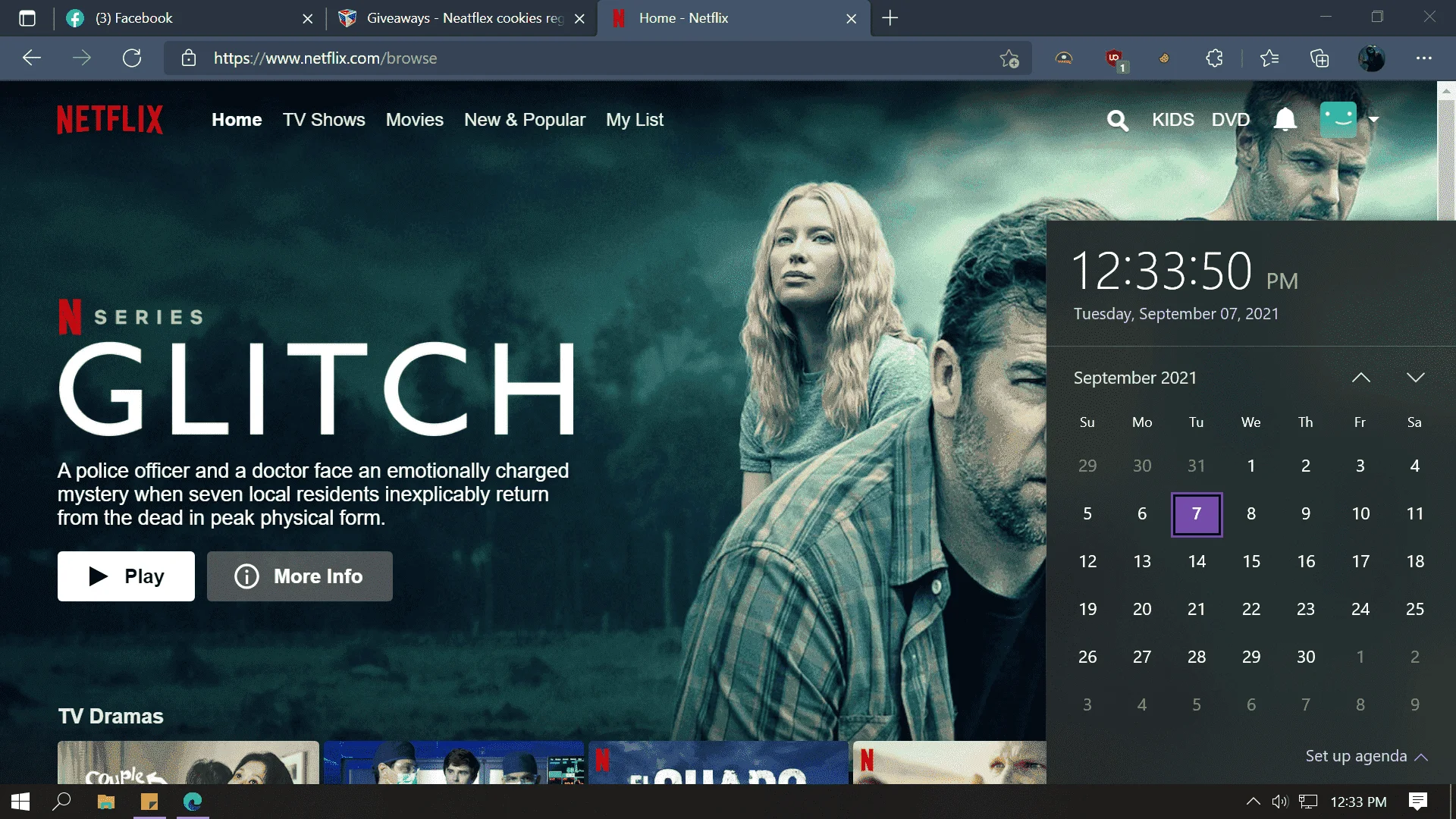Open Netflix notifications bell
1456x819 pixels.
[x=1285, y=119]
